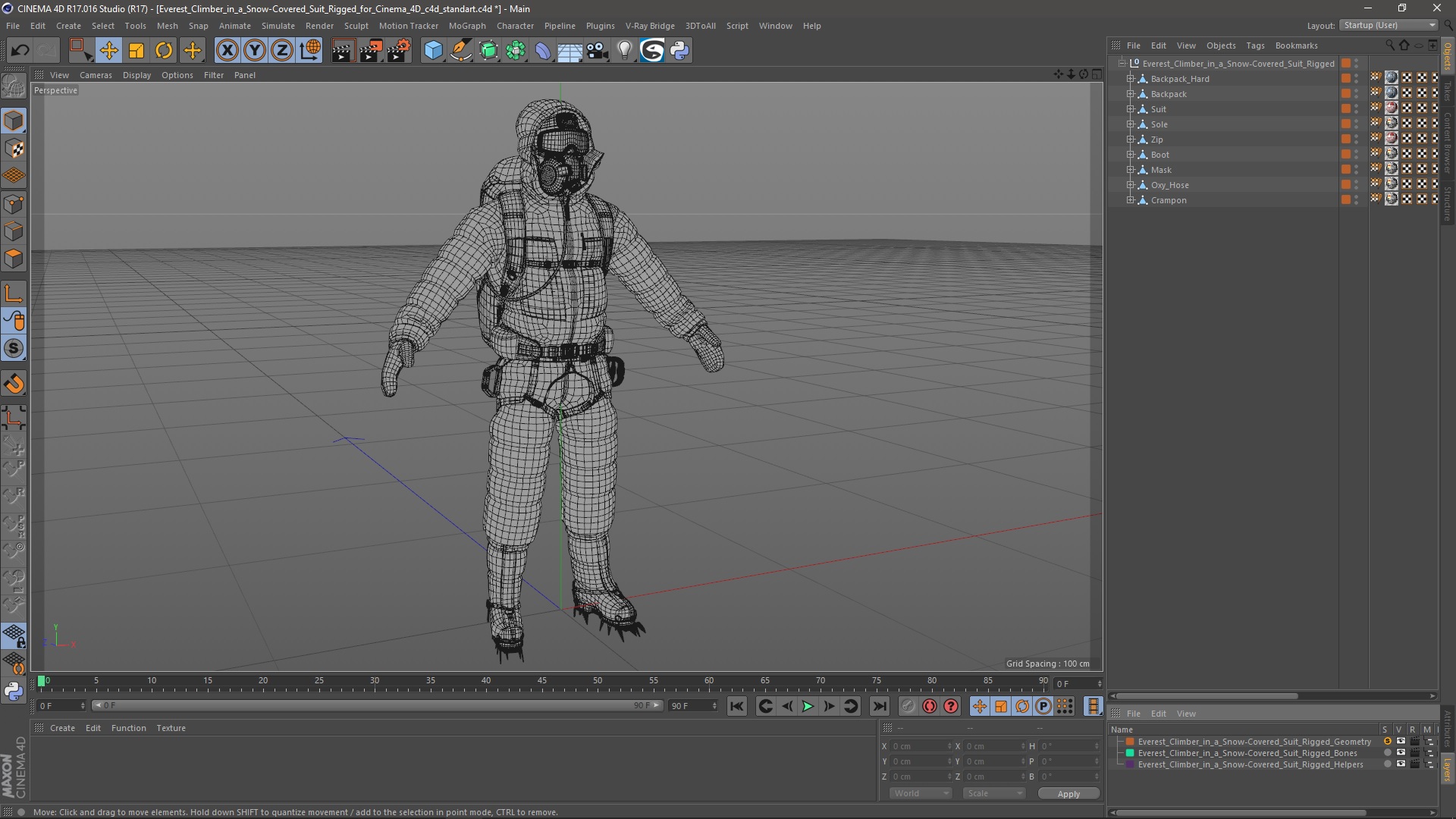This screenshot has width=1456, height=819.
Task: Play the animation forward
Action: pyautogui.click(x=808, y=706)
